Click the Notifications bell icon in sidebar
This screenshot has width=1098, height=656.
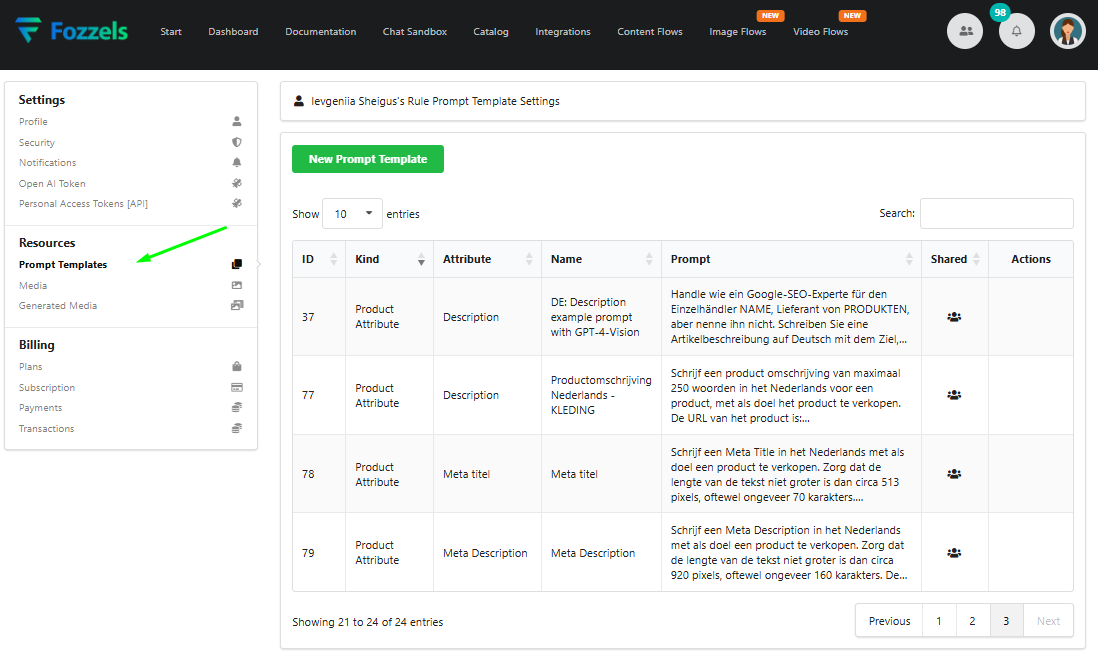237,162
